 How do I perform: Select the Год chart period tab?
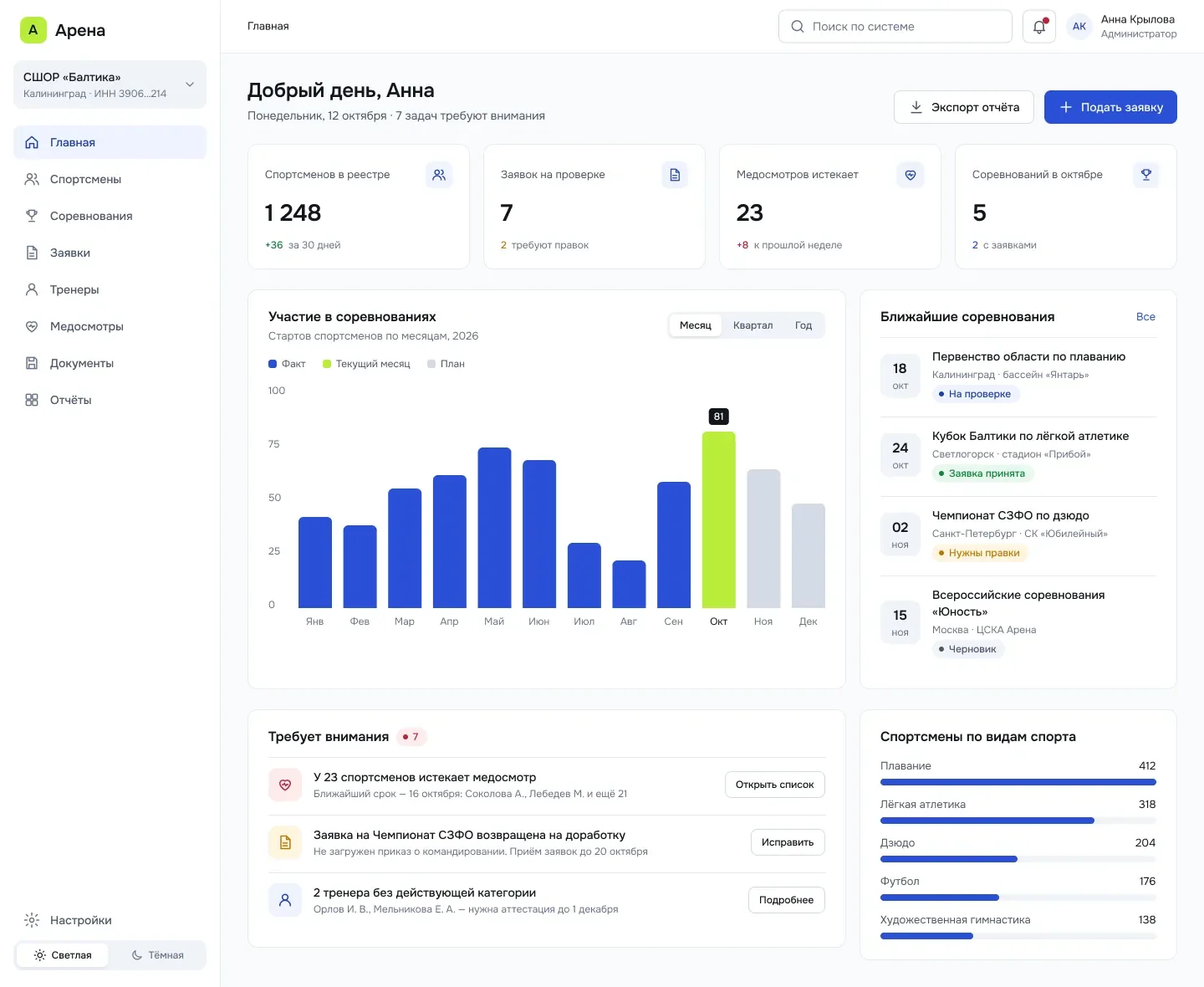pos(804,325)
